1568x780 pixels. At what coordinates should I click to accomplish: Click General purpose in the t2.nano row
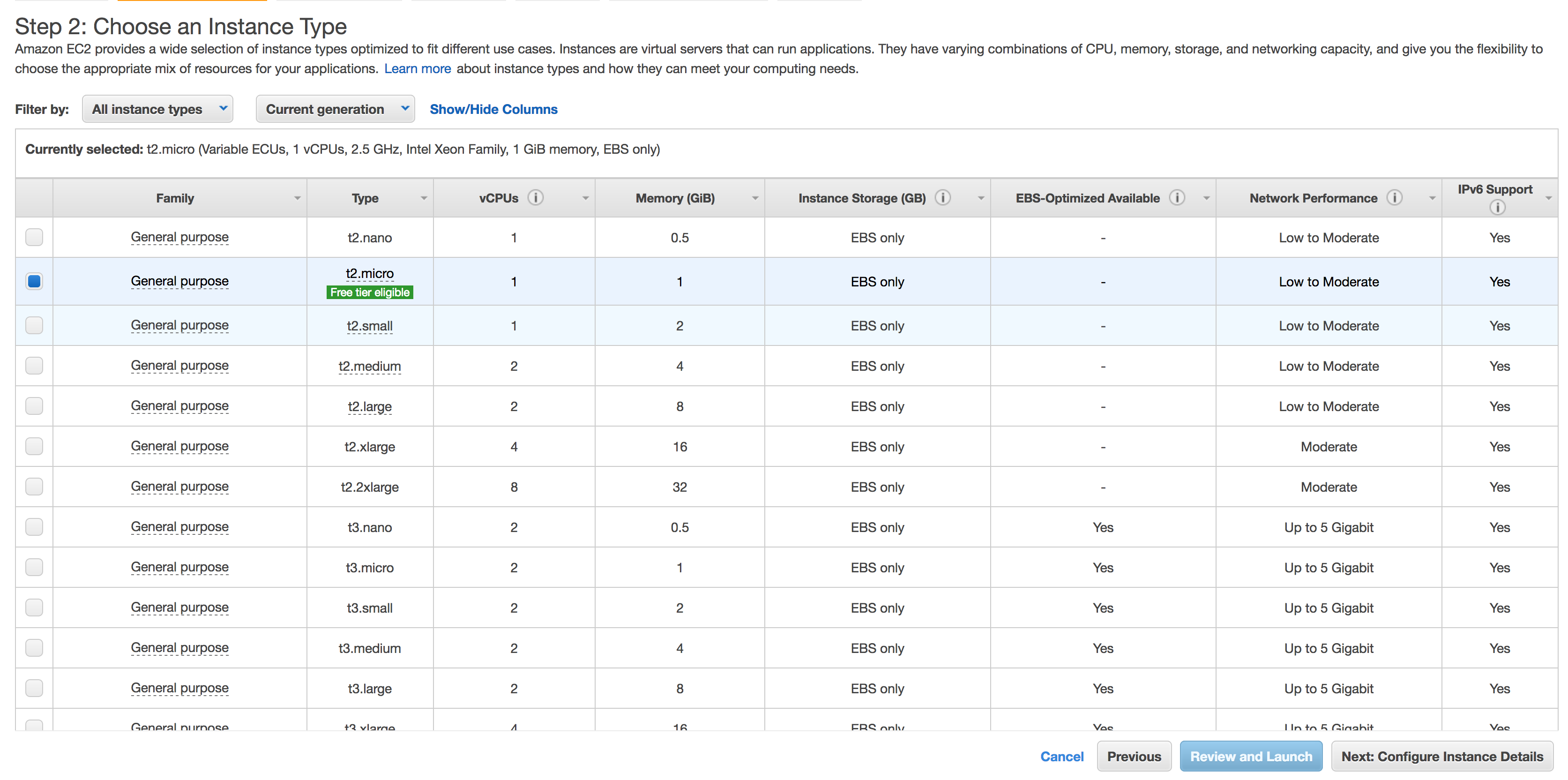tap(179, 237)
